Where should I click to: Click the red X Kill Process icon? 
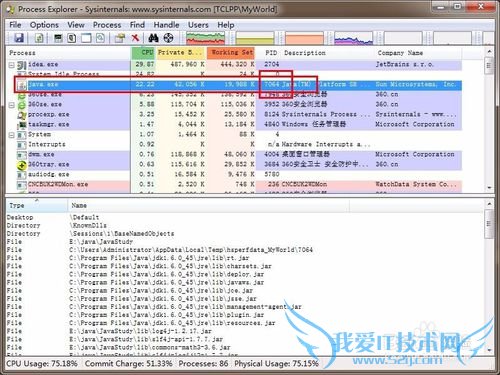coord(135,38)
